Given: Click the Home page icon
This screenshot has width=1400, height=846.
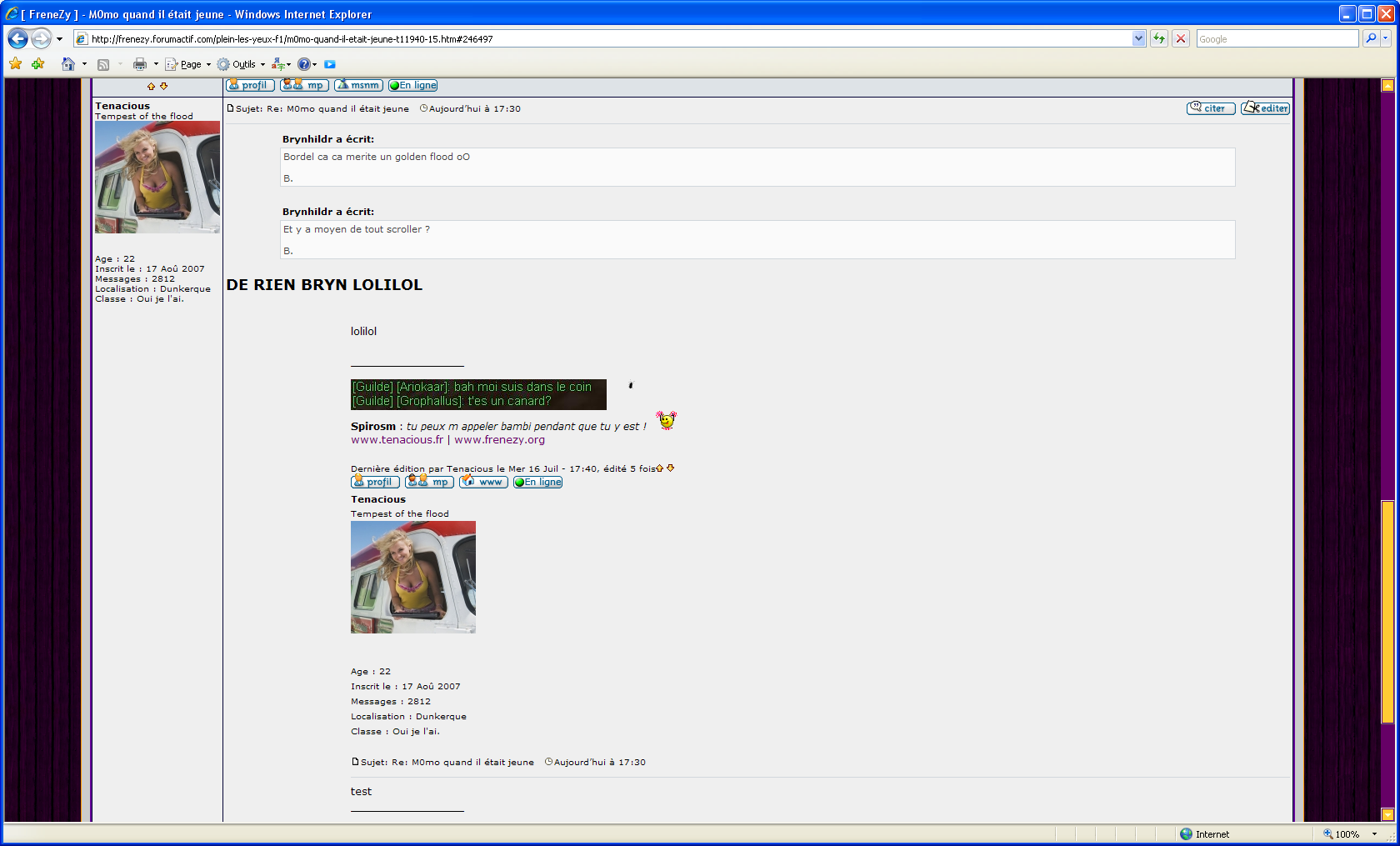Looking at the screenshot, I should (68, 64).
